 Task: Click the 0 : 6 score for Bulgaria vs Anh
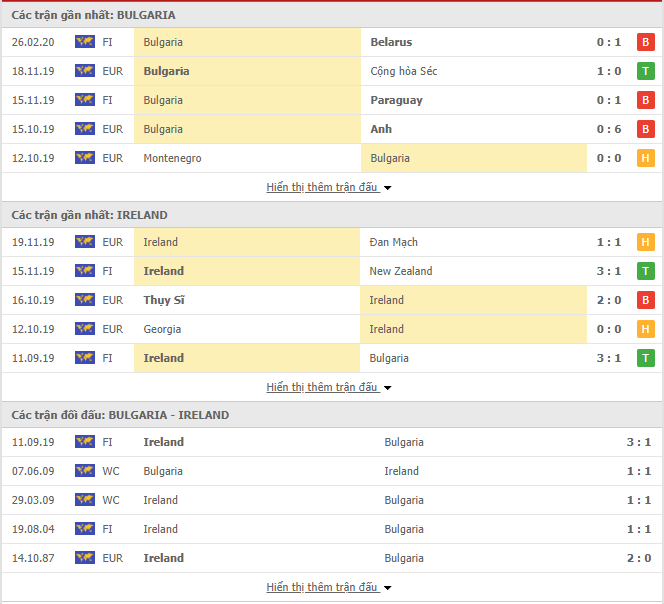[609, 129]
